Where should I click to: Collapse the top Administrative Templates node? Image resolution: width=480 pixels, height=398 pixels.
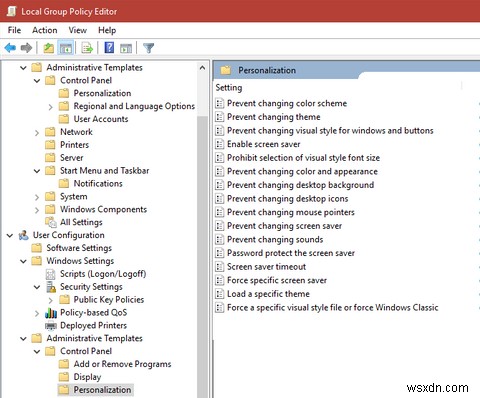pyautogui.click(x=23, y=68)
